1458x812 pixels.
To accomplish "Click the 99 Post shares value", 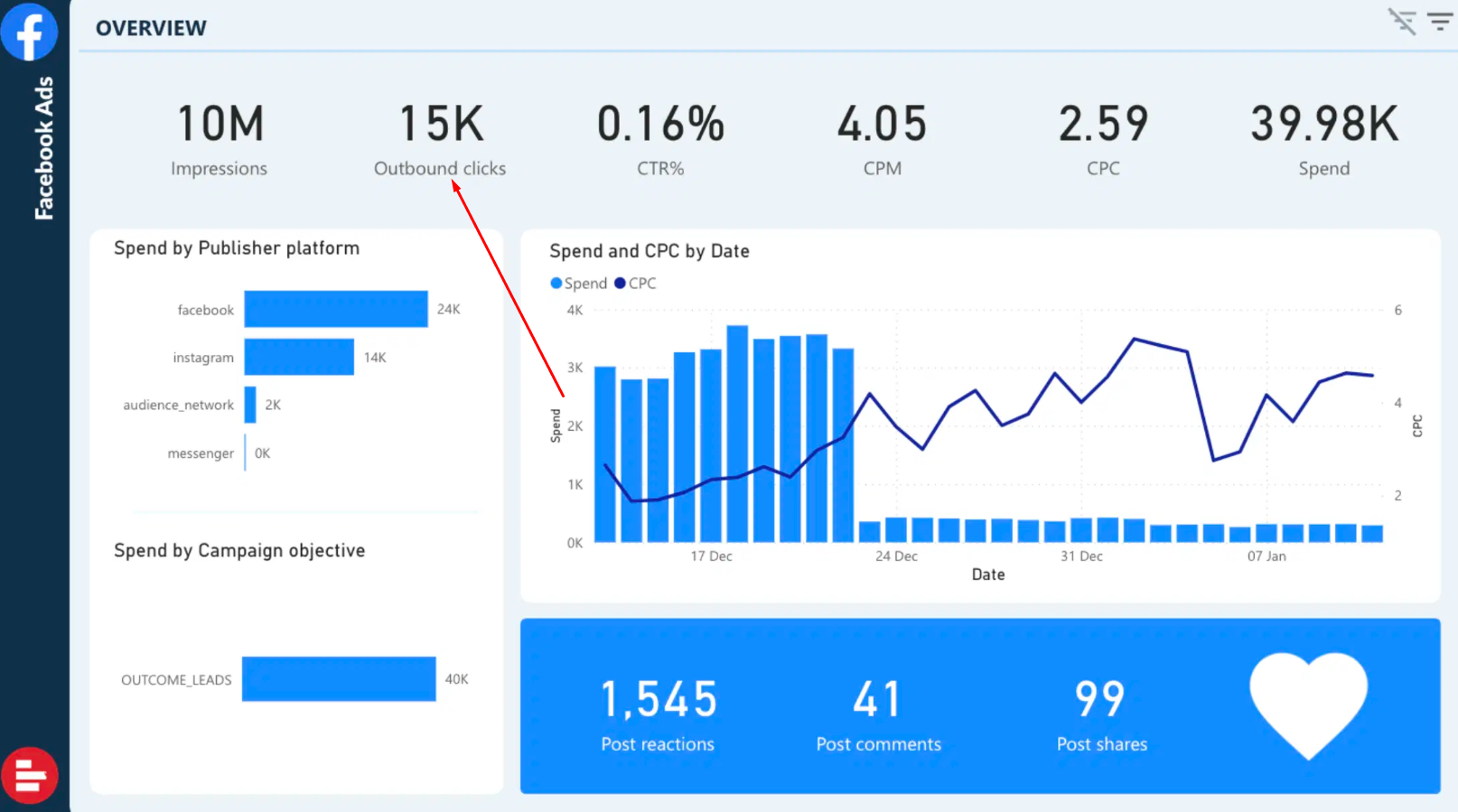I will tap(1100, 700).
